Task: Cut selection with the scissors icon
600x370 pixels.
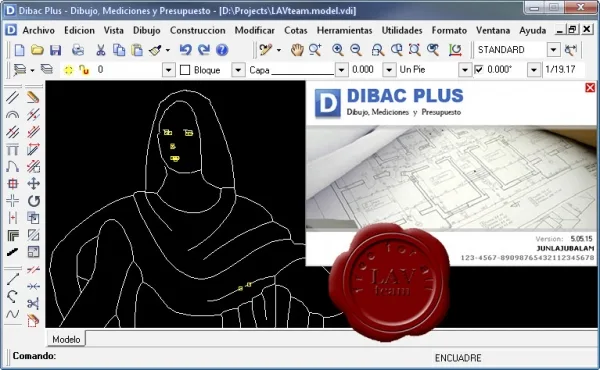Action: pos(101,50)
